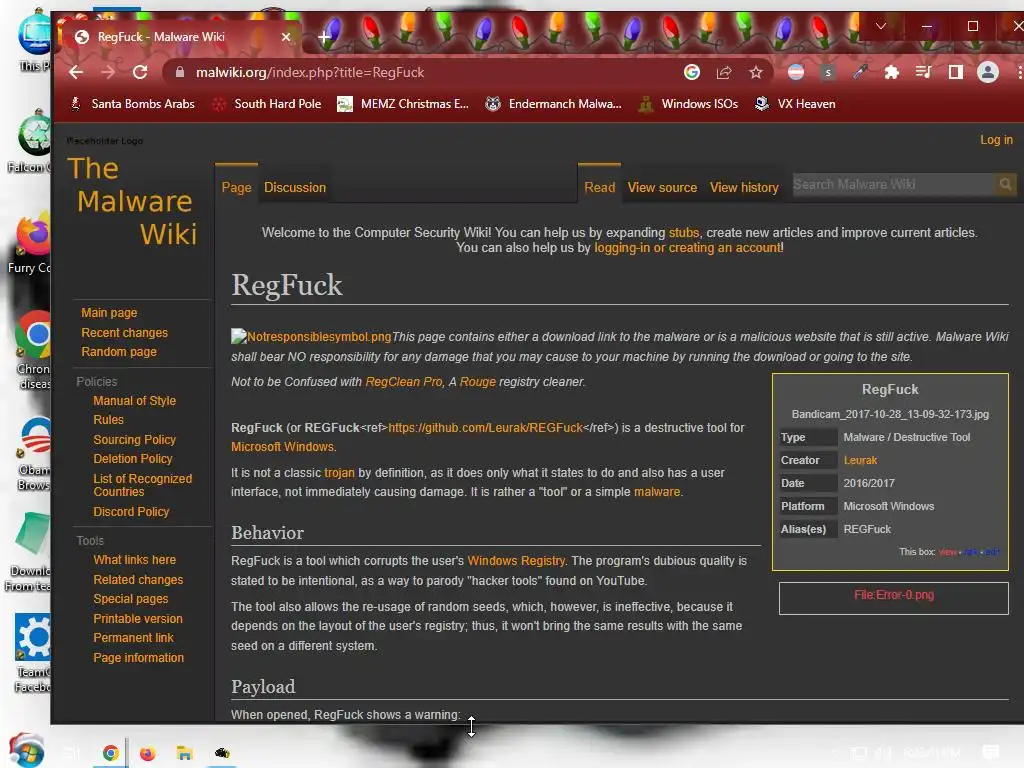Open creator Leurak link in infobox
1024x768 pixels.
[860, 460]
